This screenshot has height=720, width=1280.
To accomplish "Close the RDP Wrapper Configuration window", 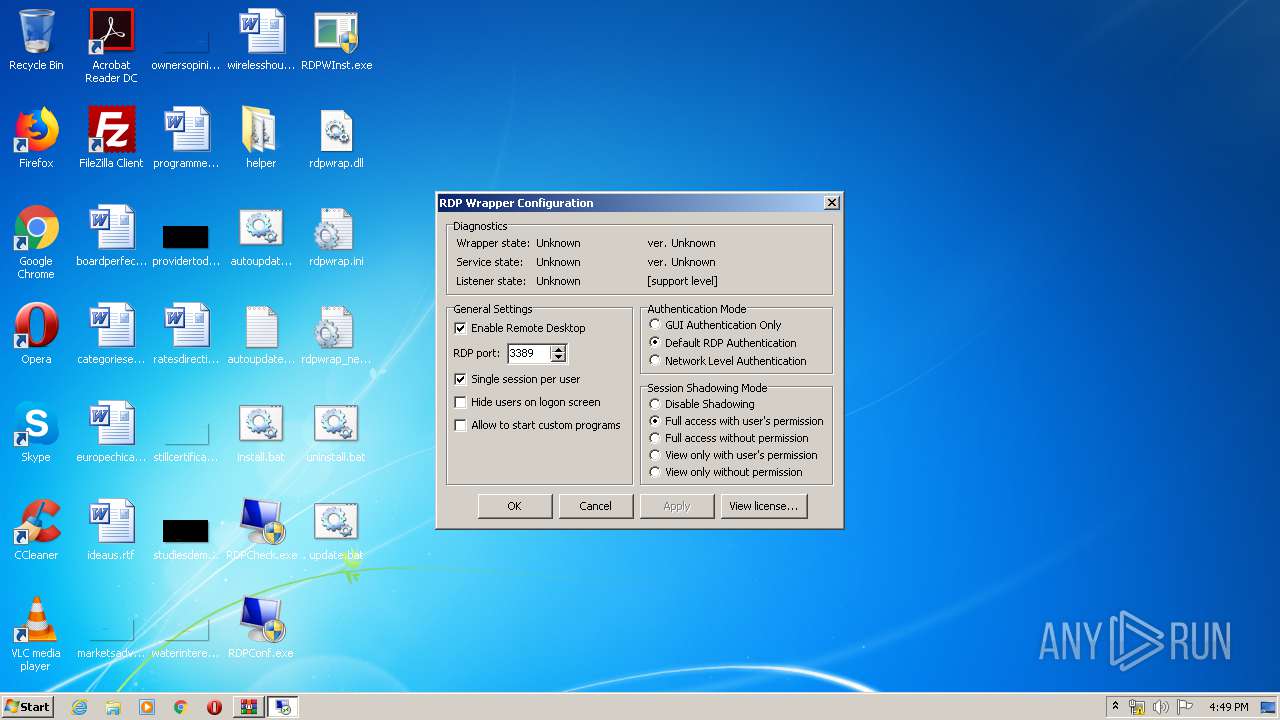I will tap(831, 203).
